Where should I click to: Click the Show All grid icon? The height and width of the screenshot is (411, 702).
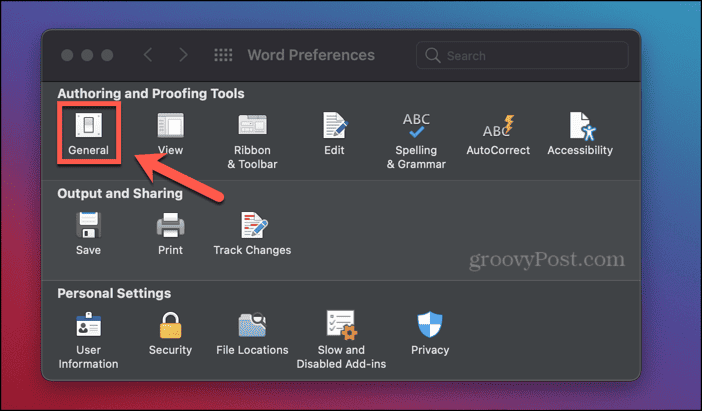[223, 55]
